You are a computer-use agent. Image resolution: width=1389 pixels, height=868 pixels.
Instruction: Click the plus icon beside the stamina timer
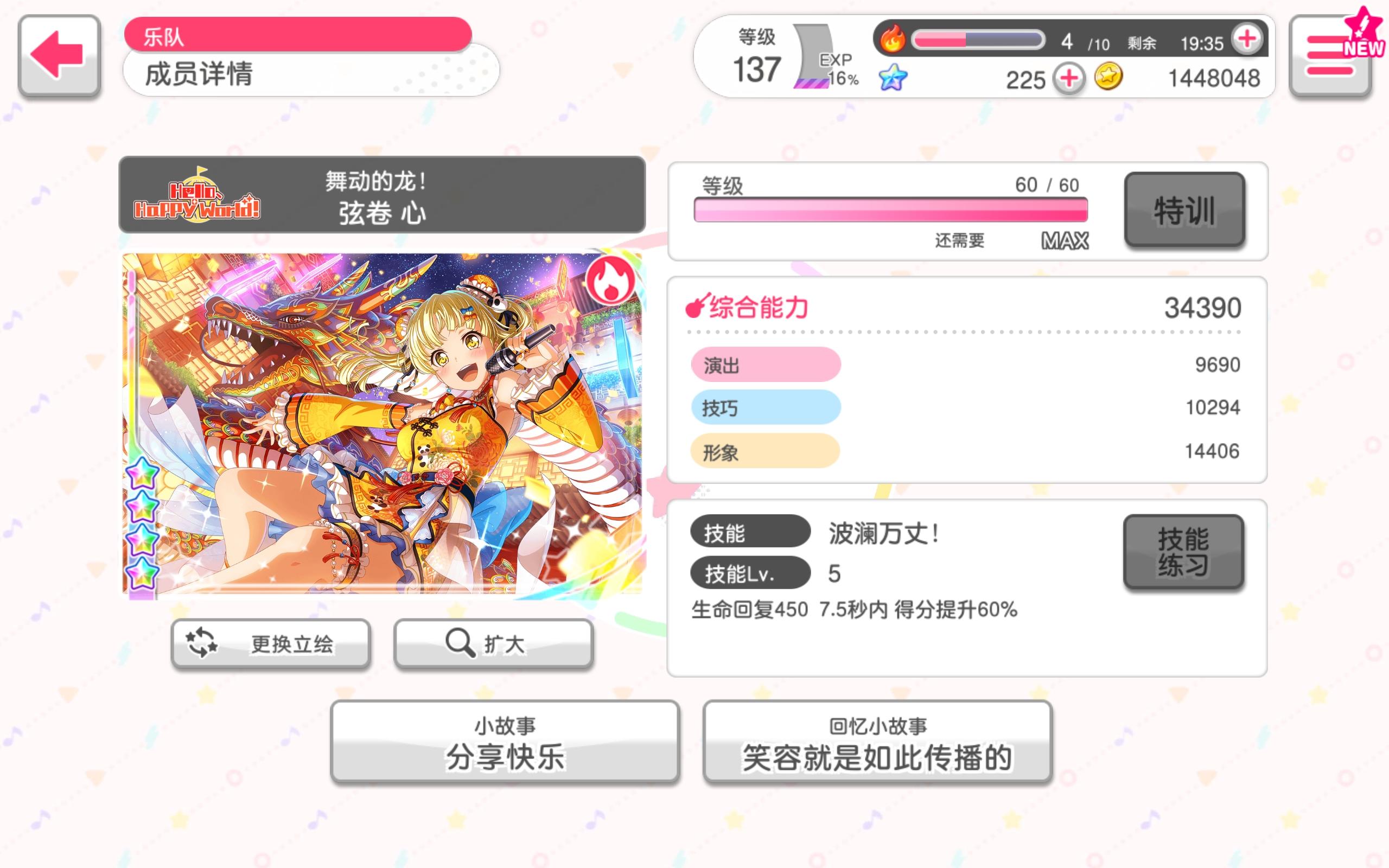coord(1247,39)
